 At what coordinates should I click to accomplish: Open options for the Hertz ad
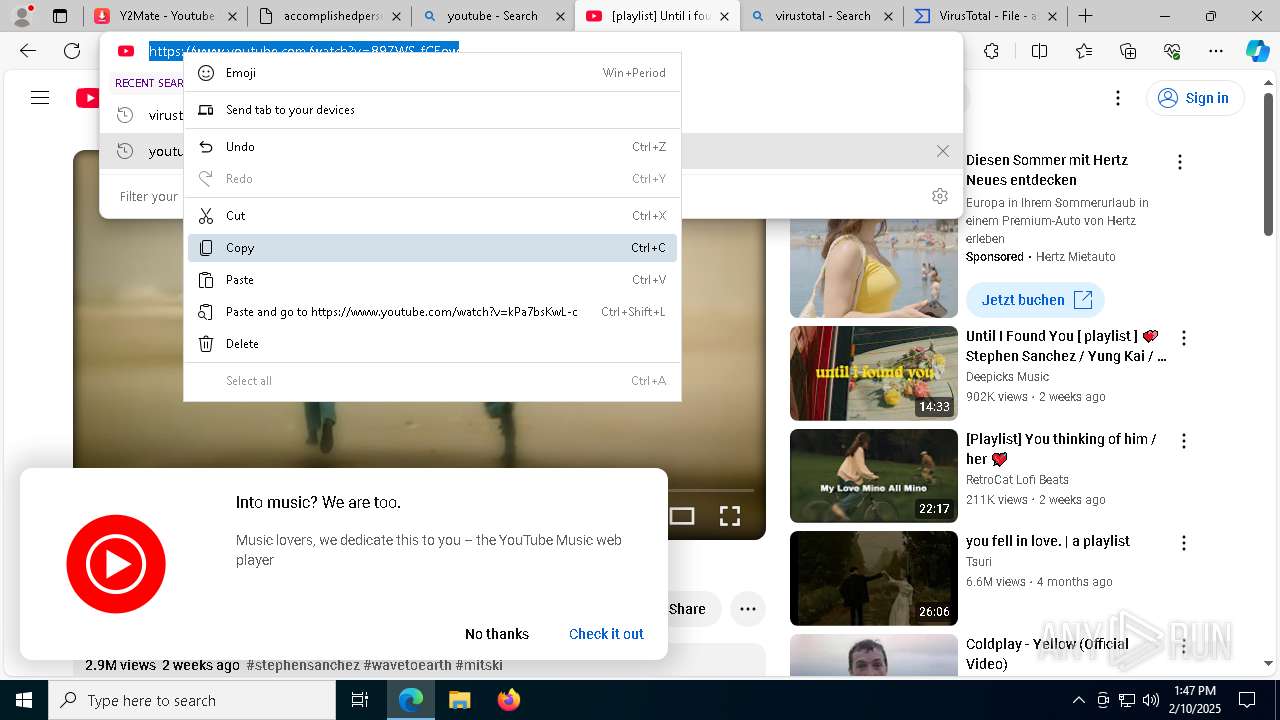tap(1180, 162)
